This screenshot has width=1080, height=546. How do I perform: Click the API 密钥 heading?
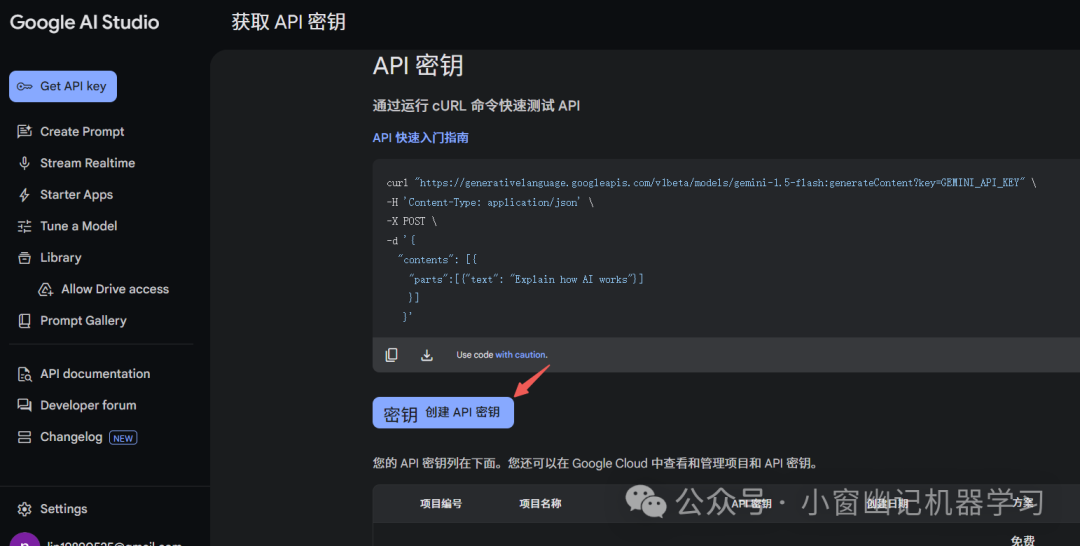click(418, 65)
